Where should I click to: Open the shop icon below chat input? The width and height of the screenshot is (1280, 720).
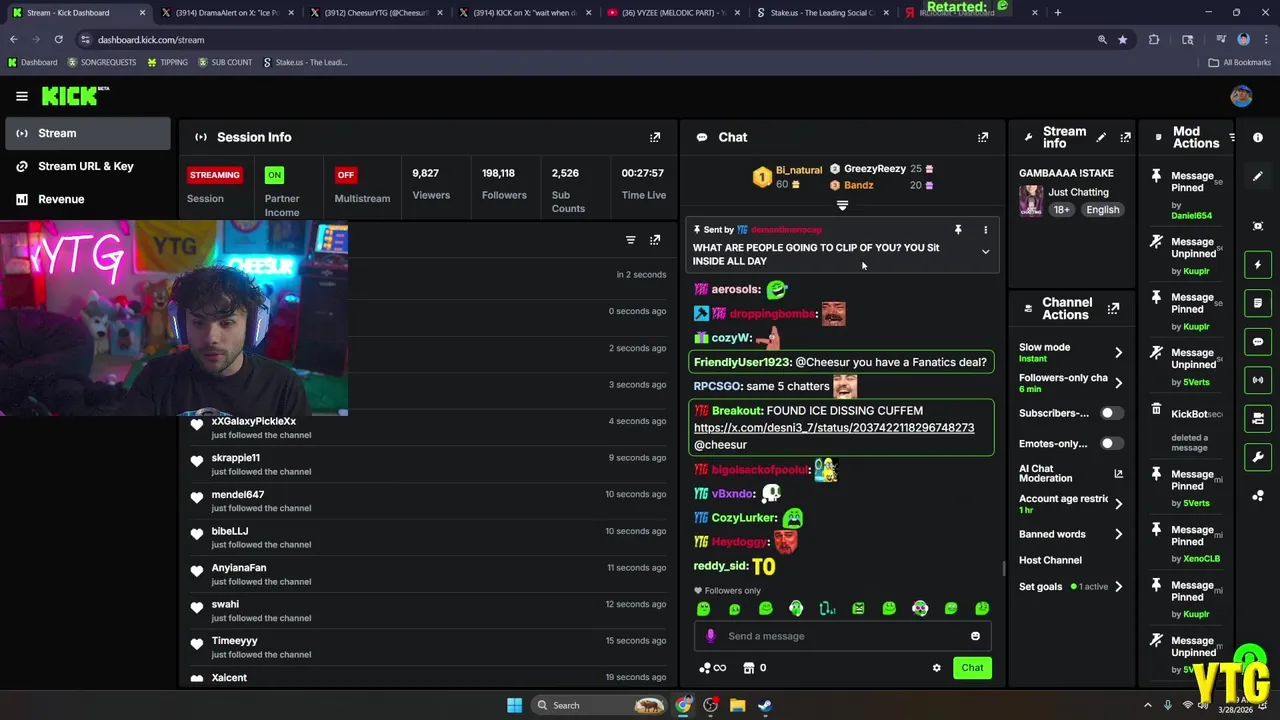[748, 668]
